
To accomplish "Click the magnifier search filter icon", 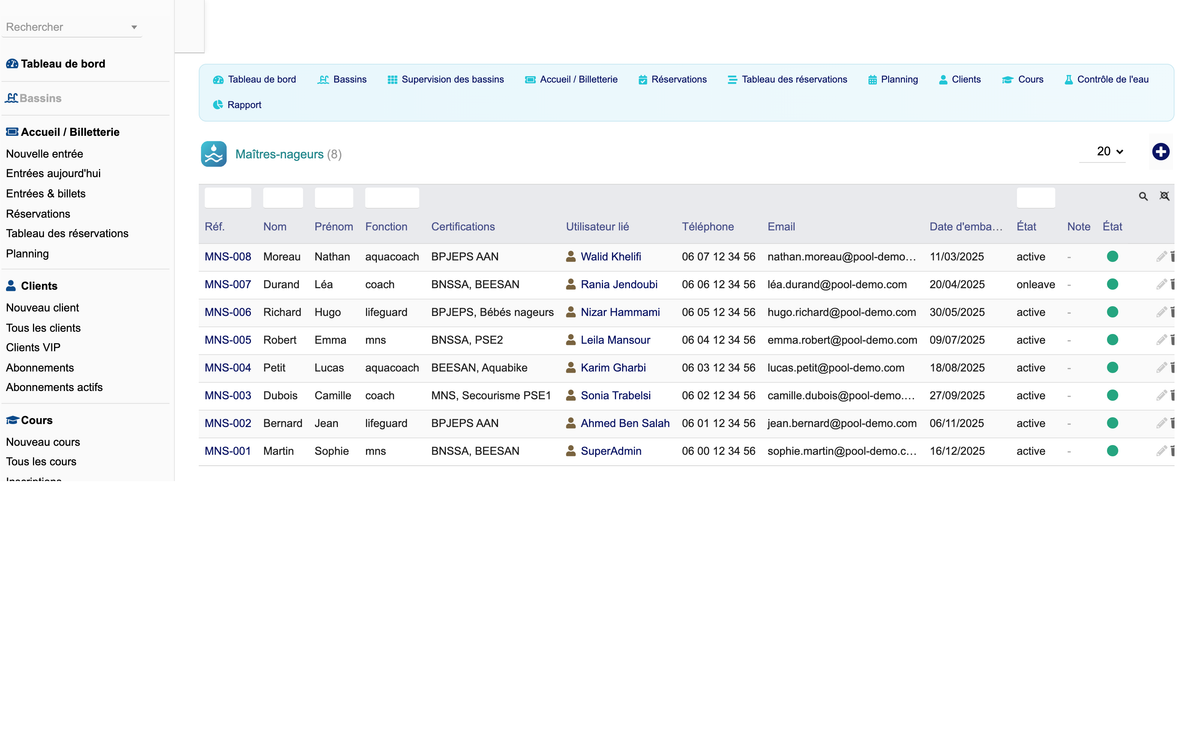I will tap(1143, 196).
